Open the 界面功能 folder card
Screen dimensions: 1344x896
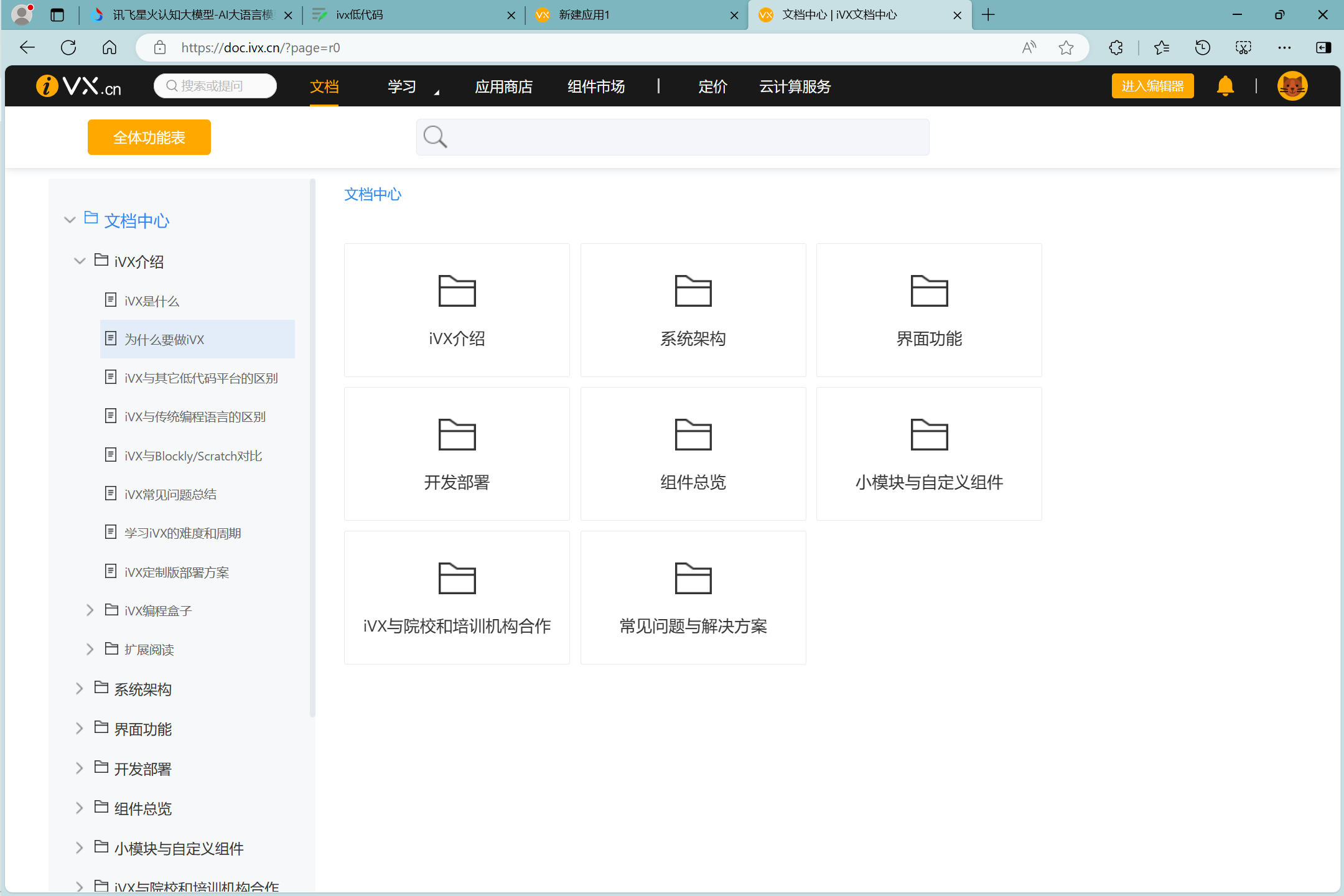(x=929, y=310)
